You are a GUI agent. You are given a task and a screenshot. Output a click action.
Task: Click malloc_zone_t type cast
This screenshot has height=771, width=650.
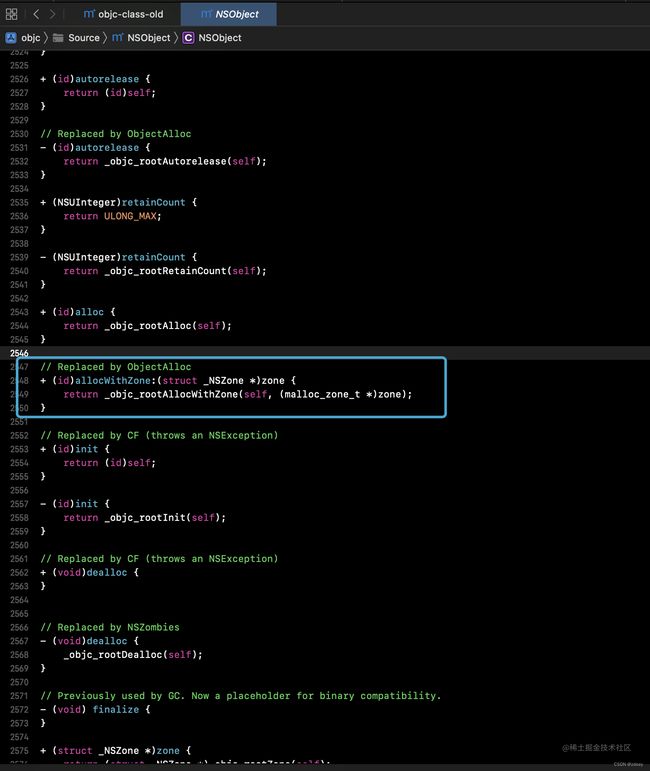click(x=323, y=394)
